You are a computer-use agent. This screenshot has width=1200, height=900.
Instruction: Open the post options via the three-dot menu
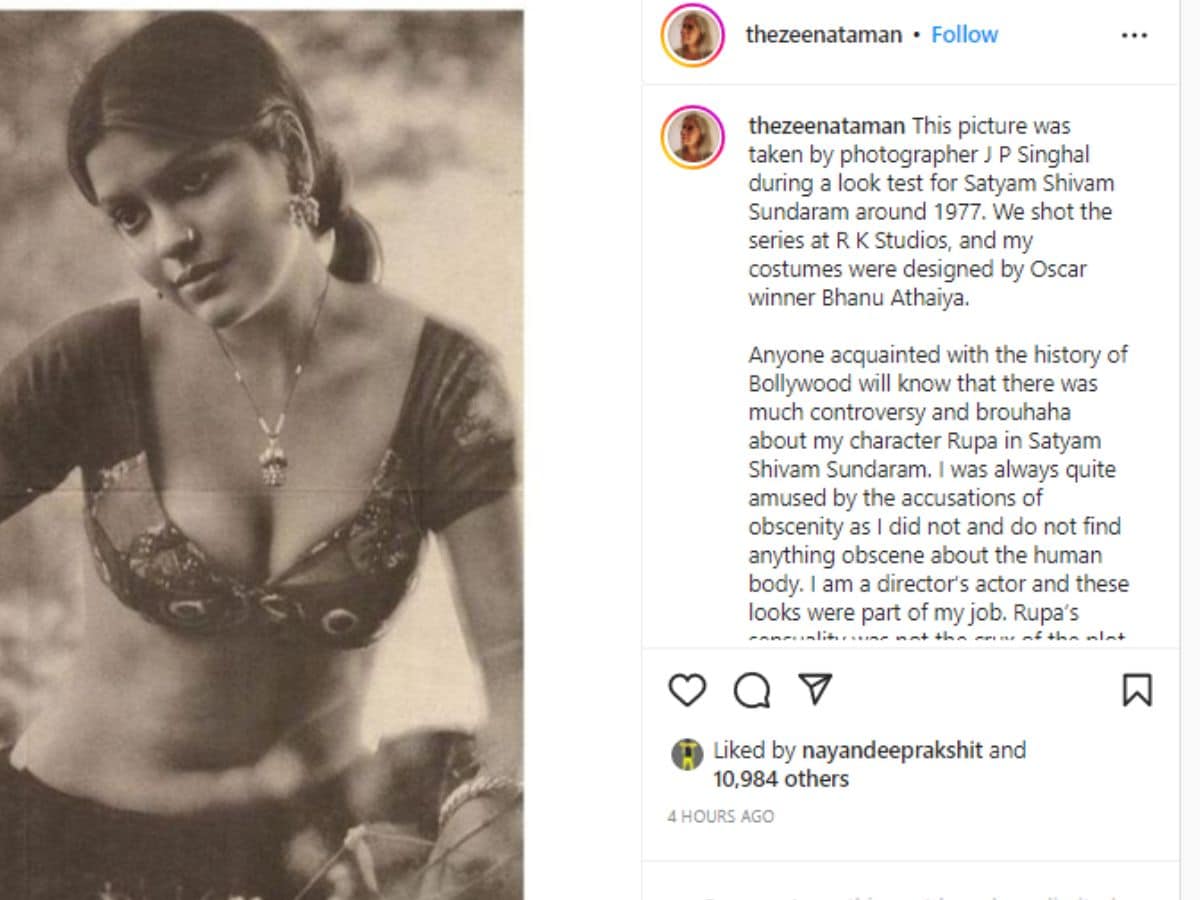pos(1135,34)
